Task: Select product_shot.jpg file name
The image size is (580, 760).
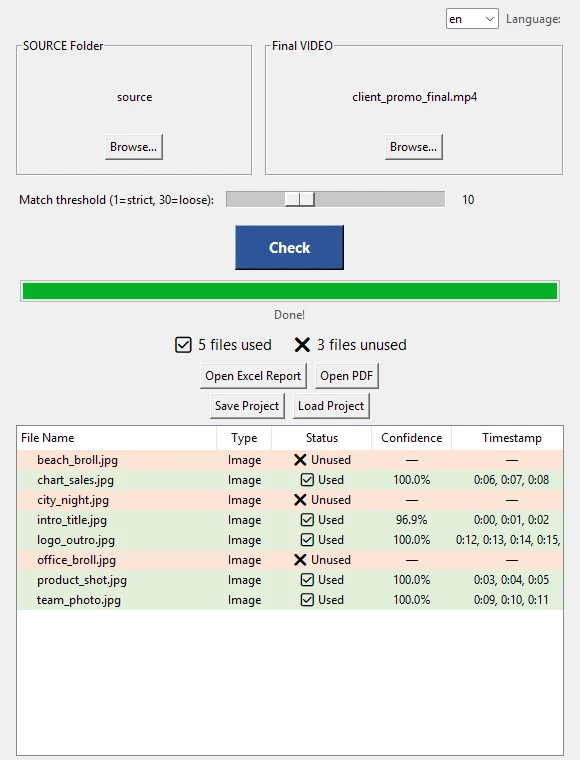Action: tap(82, 580)
